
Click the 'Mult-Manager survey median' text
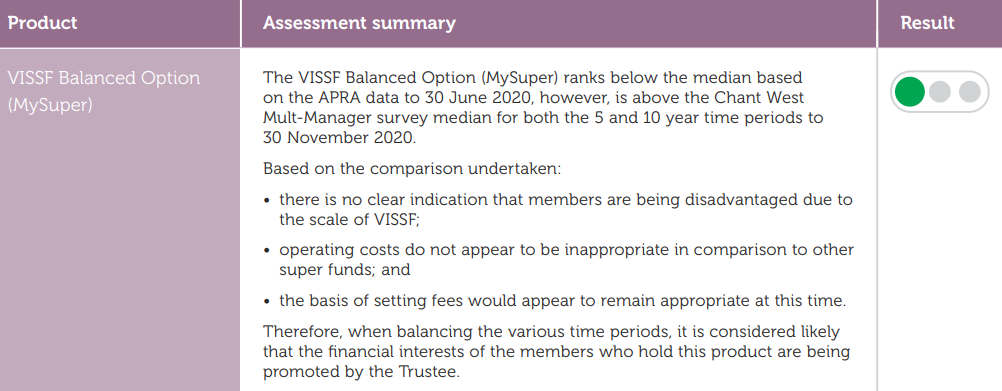coord(387,118)
